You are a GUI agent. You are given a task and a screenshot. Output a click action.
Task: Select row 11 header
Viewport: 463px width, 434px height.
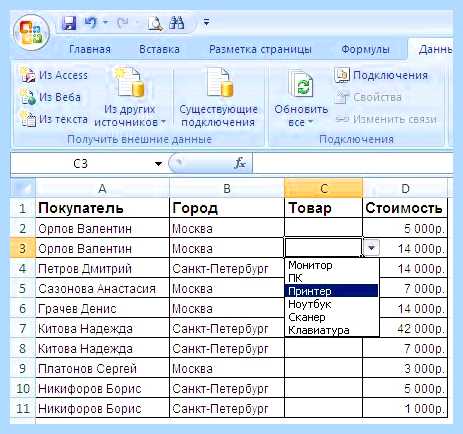tap(23, 408)
